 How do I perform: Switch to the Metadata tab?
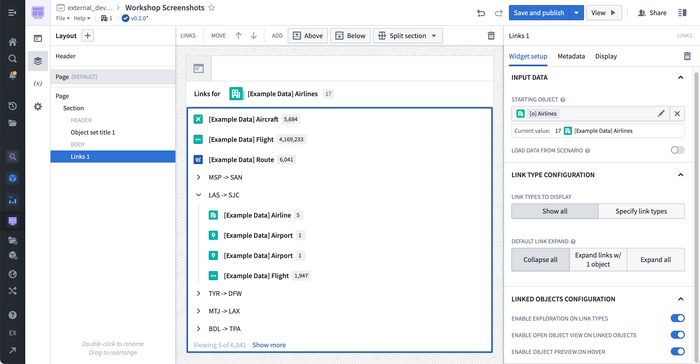(571, 56)
